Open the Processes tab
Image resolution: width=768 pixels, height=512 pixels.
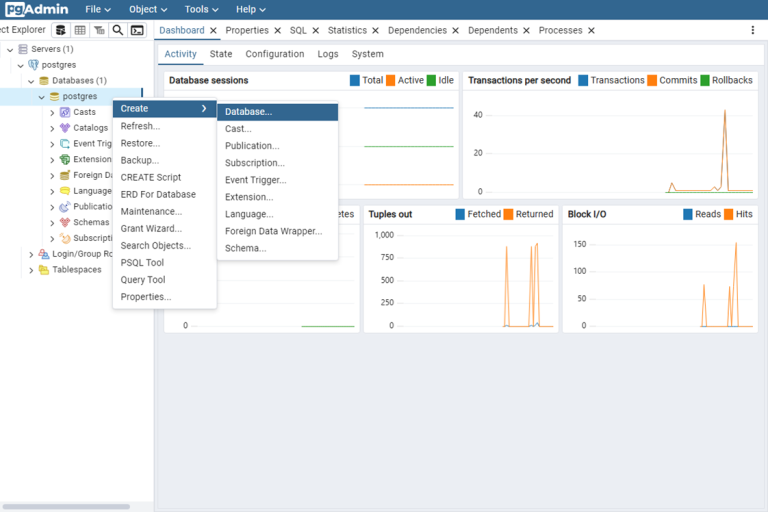560,30
